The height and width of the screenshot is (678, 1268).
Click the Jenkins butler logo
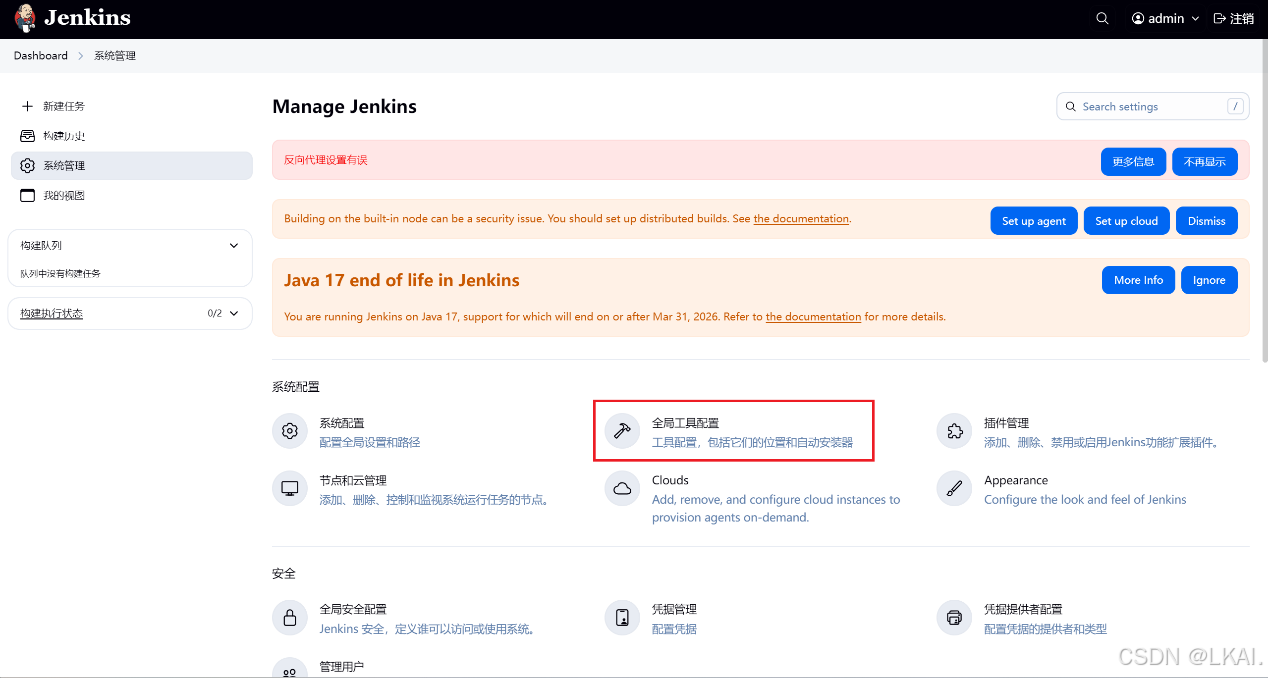25,18
